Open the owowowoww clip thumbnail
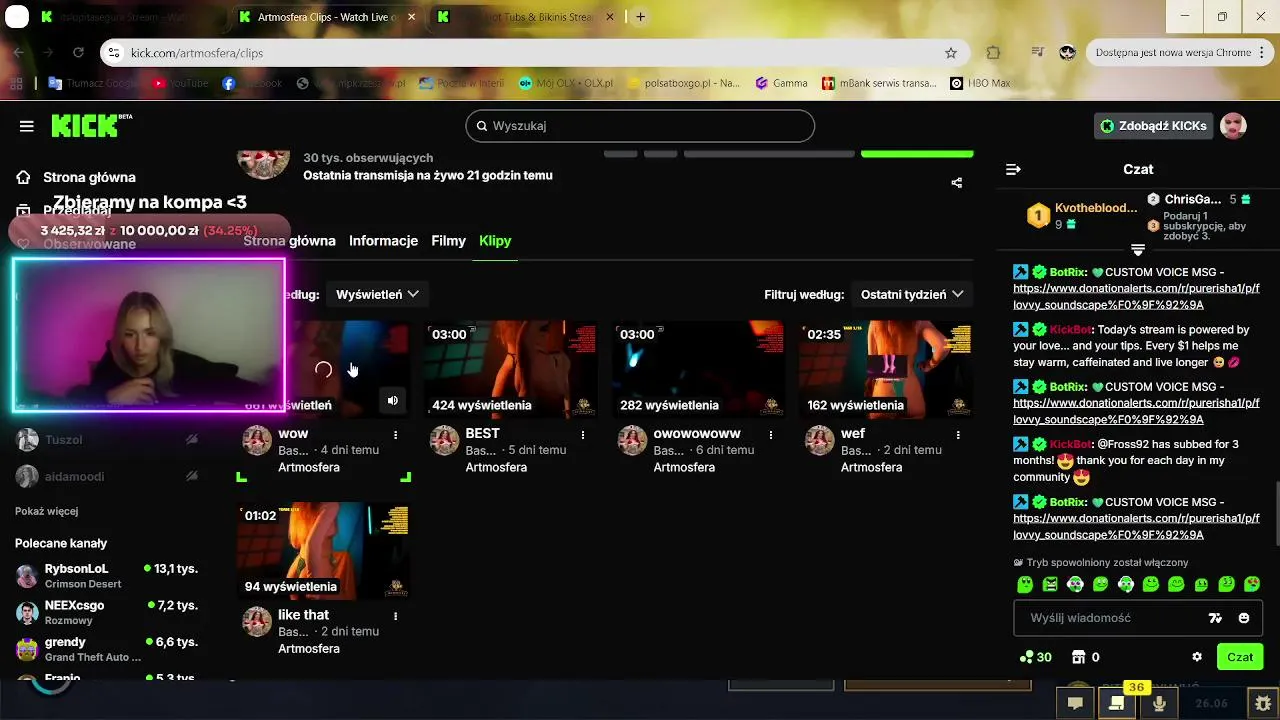Screen dimensions: 1280x720 point(698,369)
